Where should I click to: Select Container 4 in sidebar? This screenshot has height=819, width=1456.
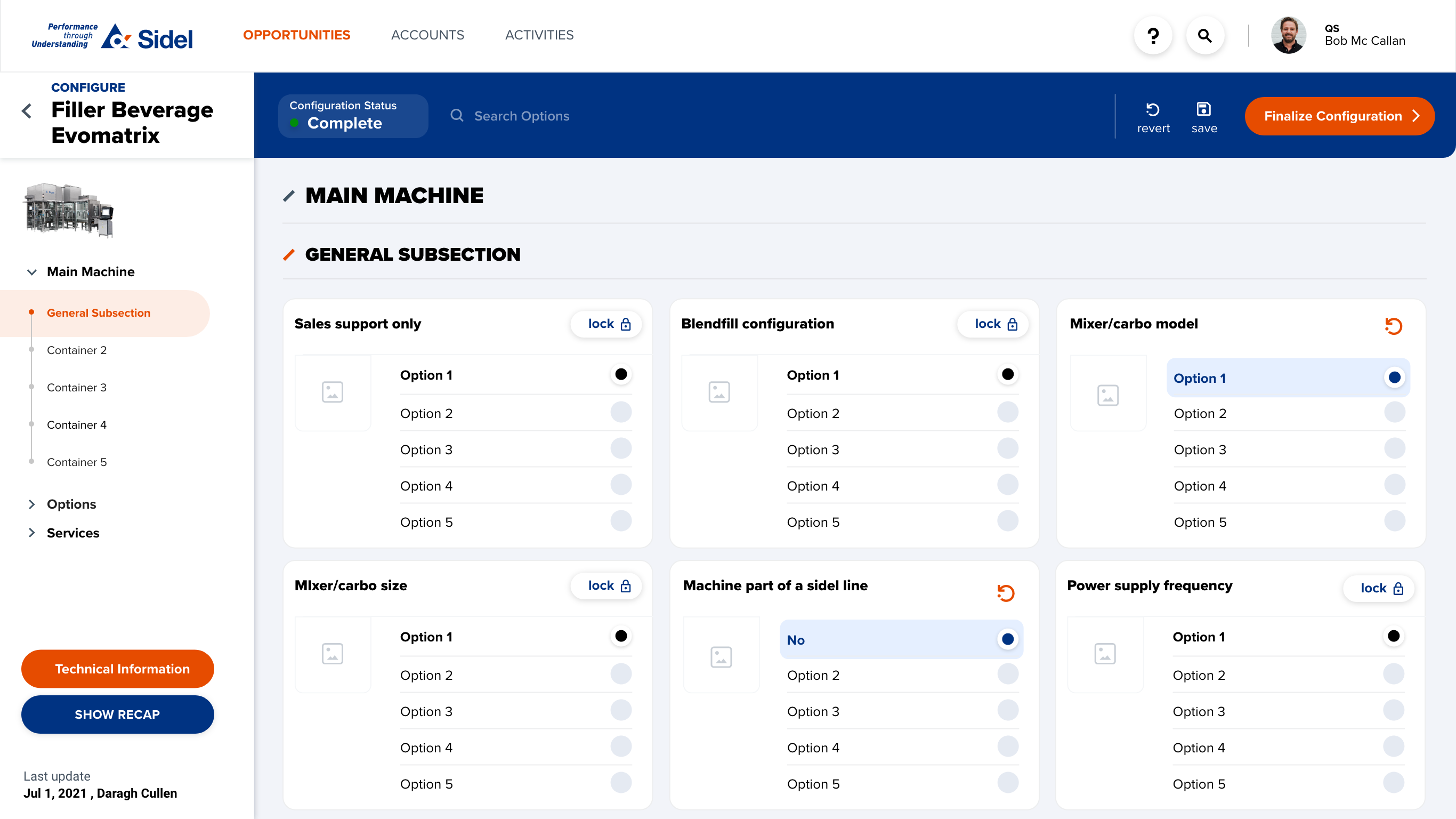[x=77, y=425]
